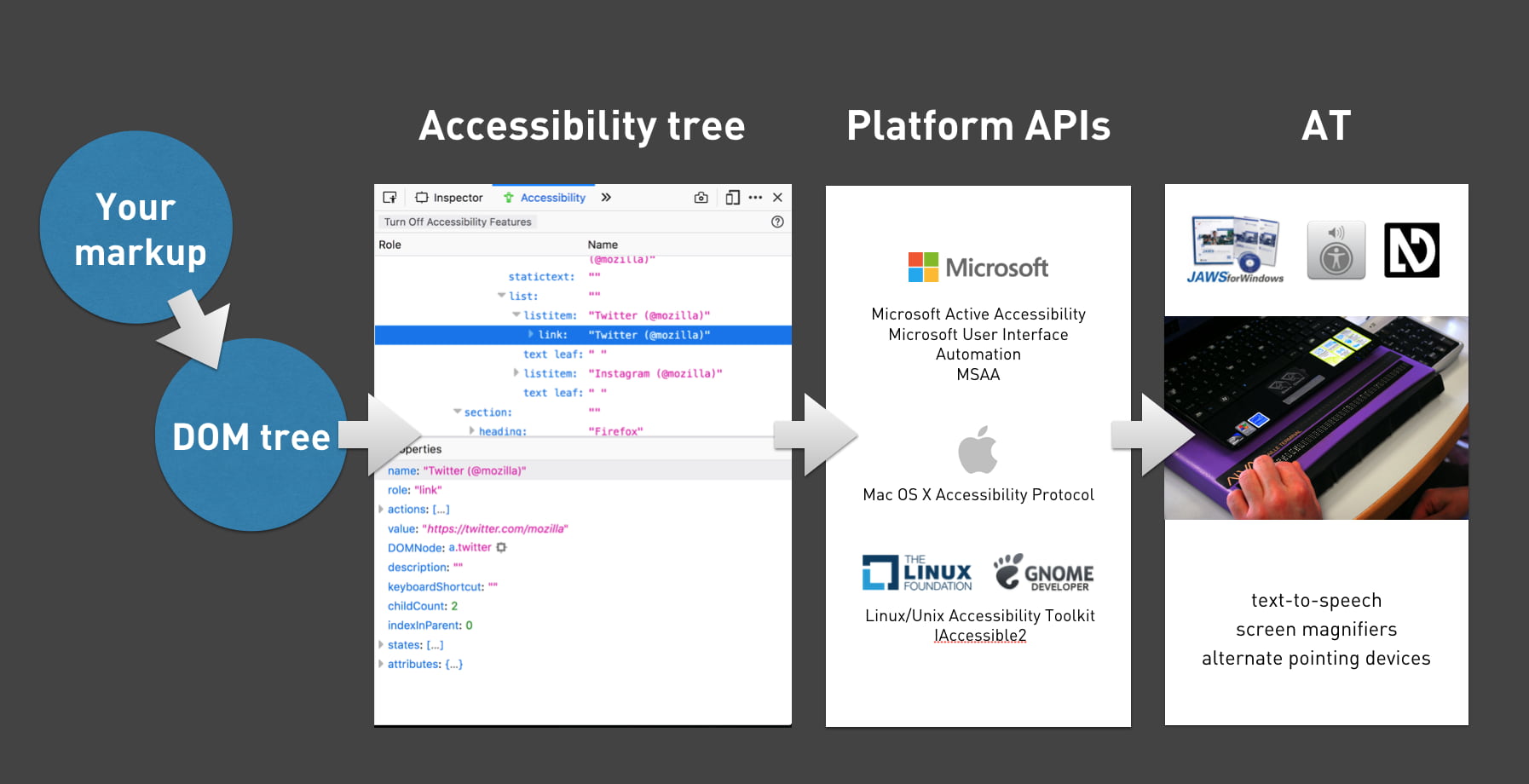Click the VoiceOver speaker icon
The height and width of the screenshot is (784, 1529).
[x=1336, y=249]
